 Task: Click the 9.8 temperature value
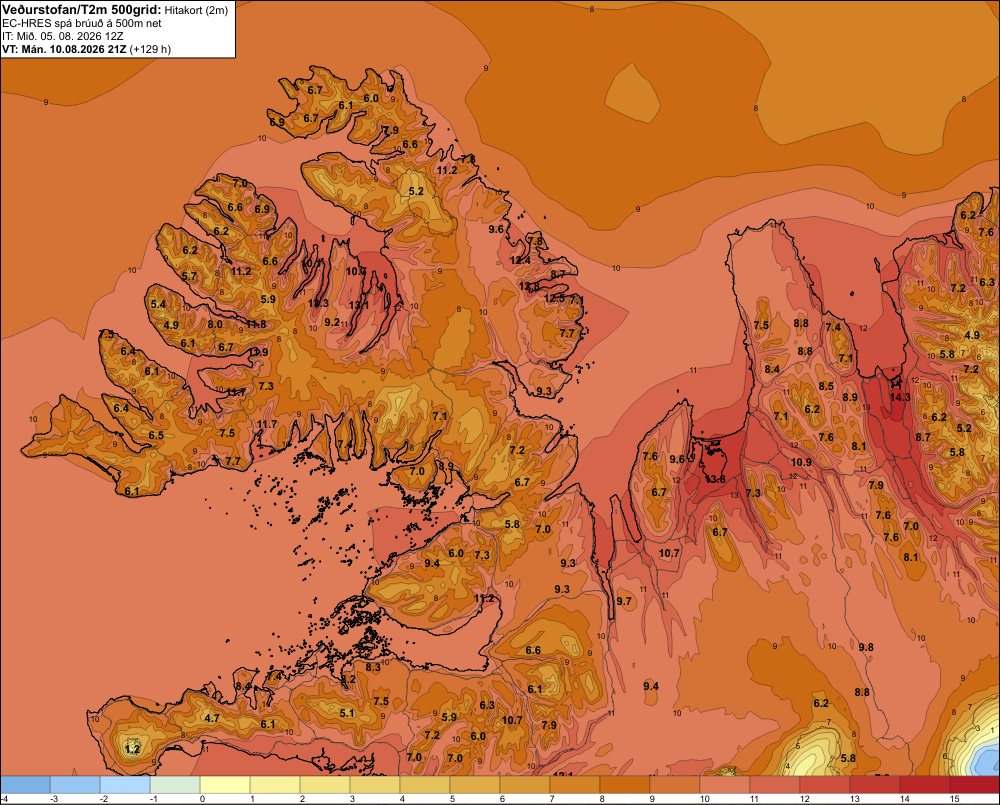(865, 647)
